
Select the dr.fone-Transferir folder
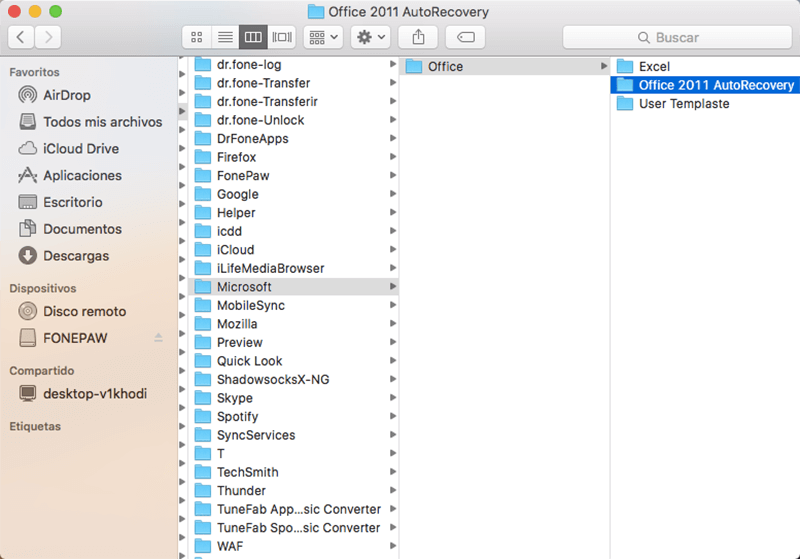click(293, 101)
